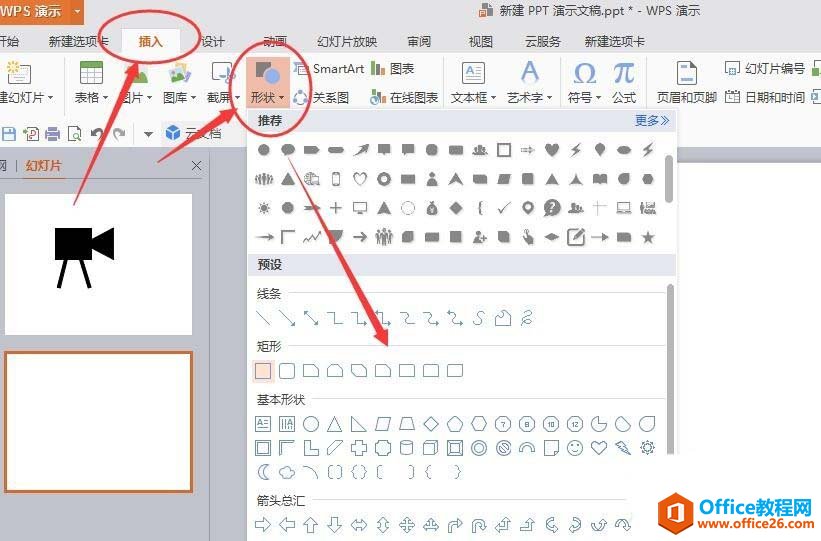Open the 形状 shapes dropdown
821x541 pixels.
point(268,82)
